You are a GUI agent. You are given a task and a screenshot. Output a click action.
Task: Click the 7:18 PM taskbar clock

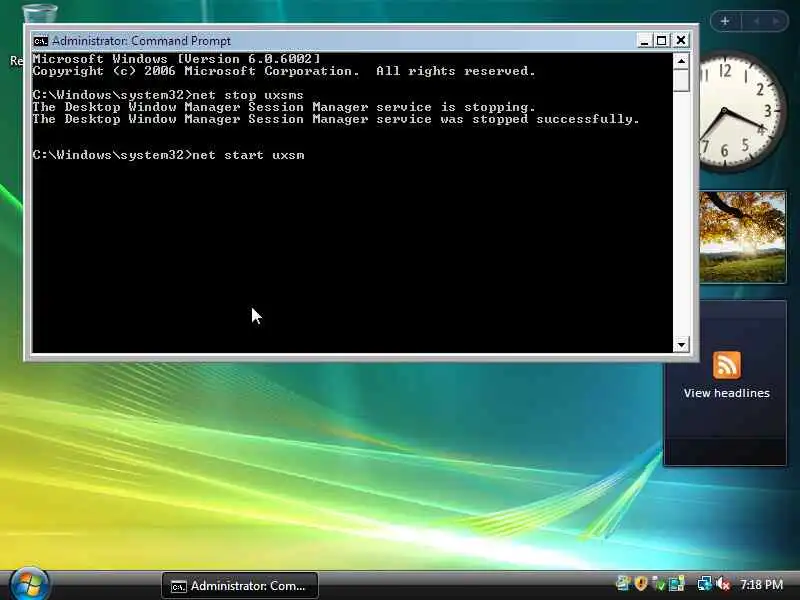[761, 584]
